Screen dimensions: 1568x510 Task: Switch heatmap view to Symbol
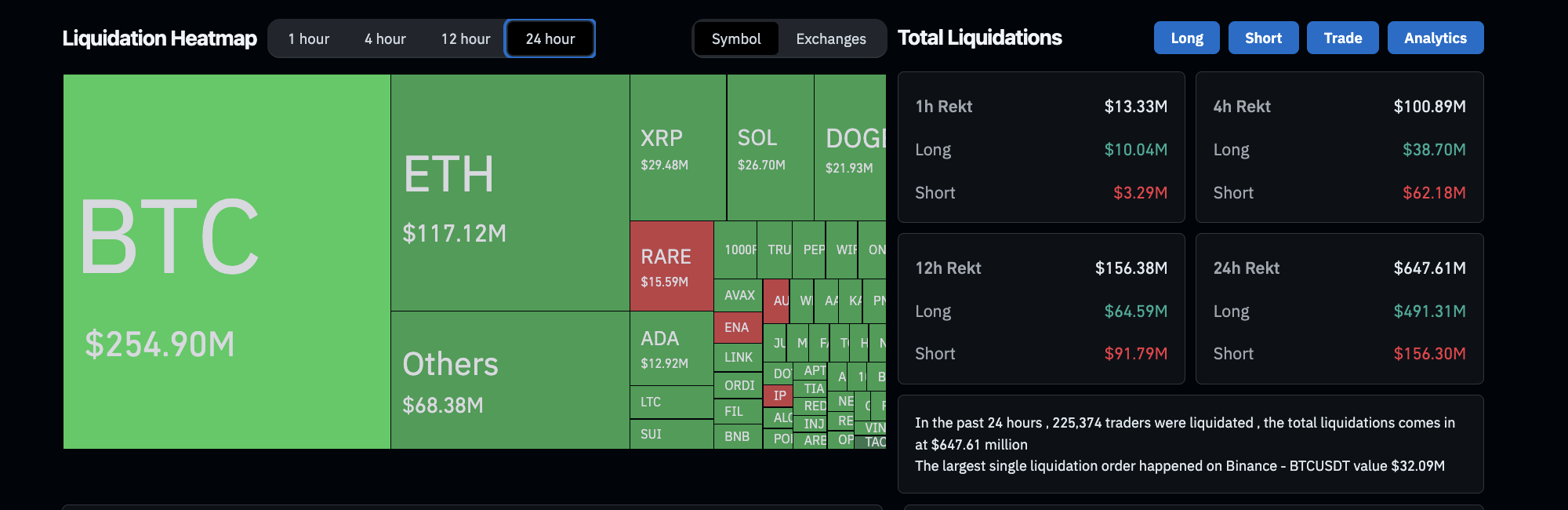pos(736,38)
